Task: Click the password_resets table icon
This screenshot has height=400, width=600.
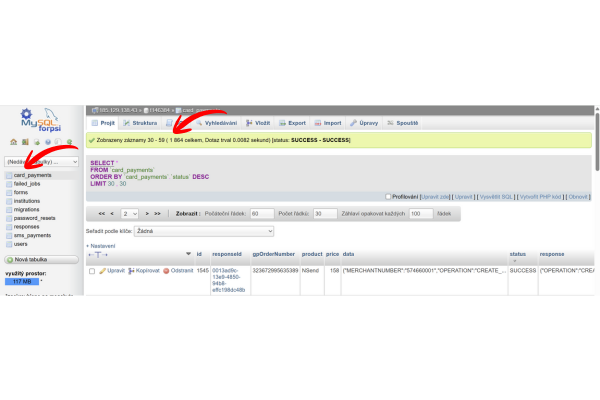Action: coord(9,218)
